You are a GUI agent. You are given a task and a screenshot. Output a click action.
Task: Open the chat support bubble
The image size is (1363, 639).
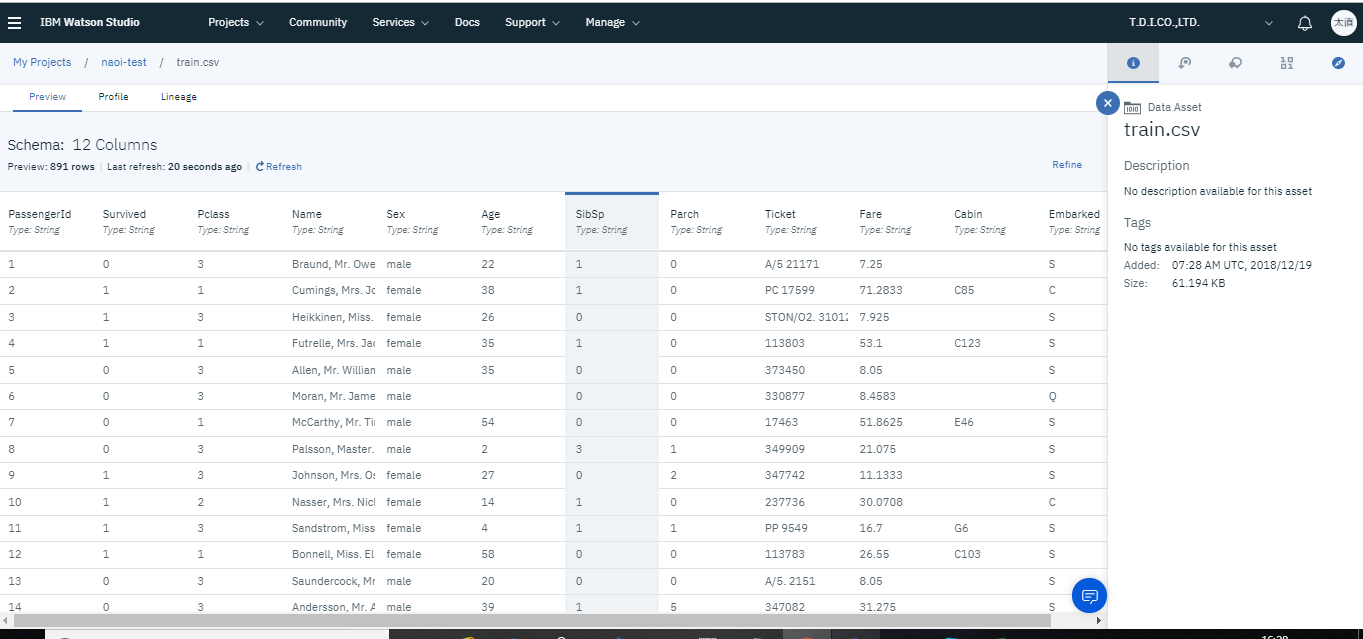point(1088,596)
